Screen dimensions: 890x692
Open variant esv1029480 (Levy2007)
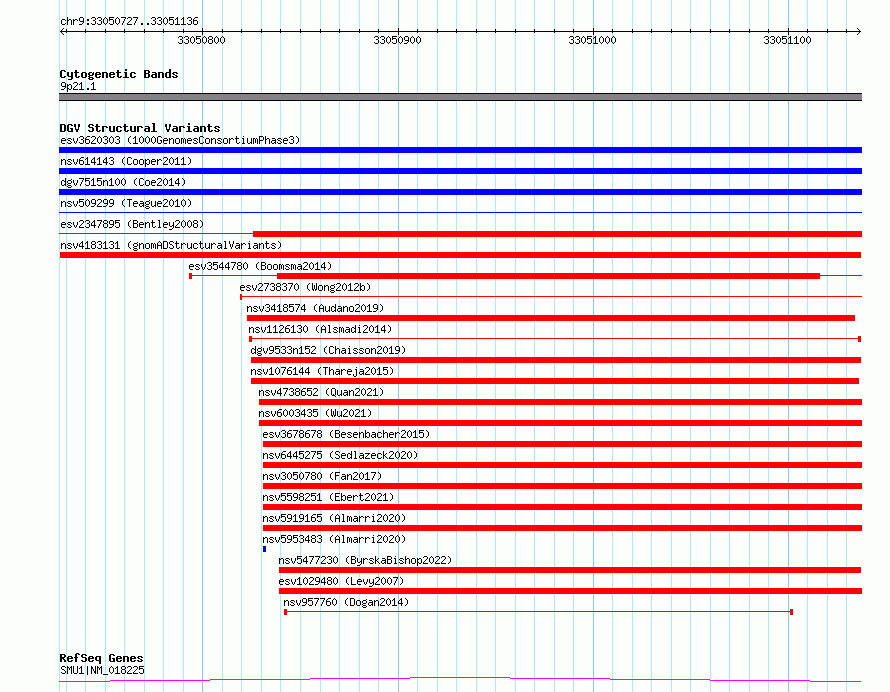[x=341, y=581]
